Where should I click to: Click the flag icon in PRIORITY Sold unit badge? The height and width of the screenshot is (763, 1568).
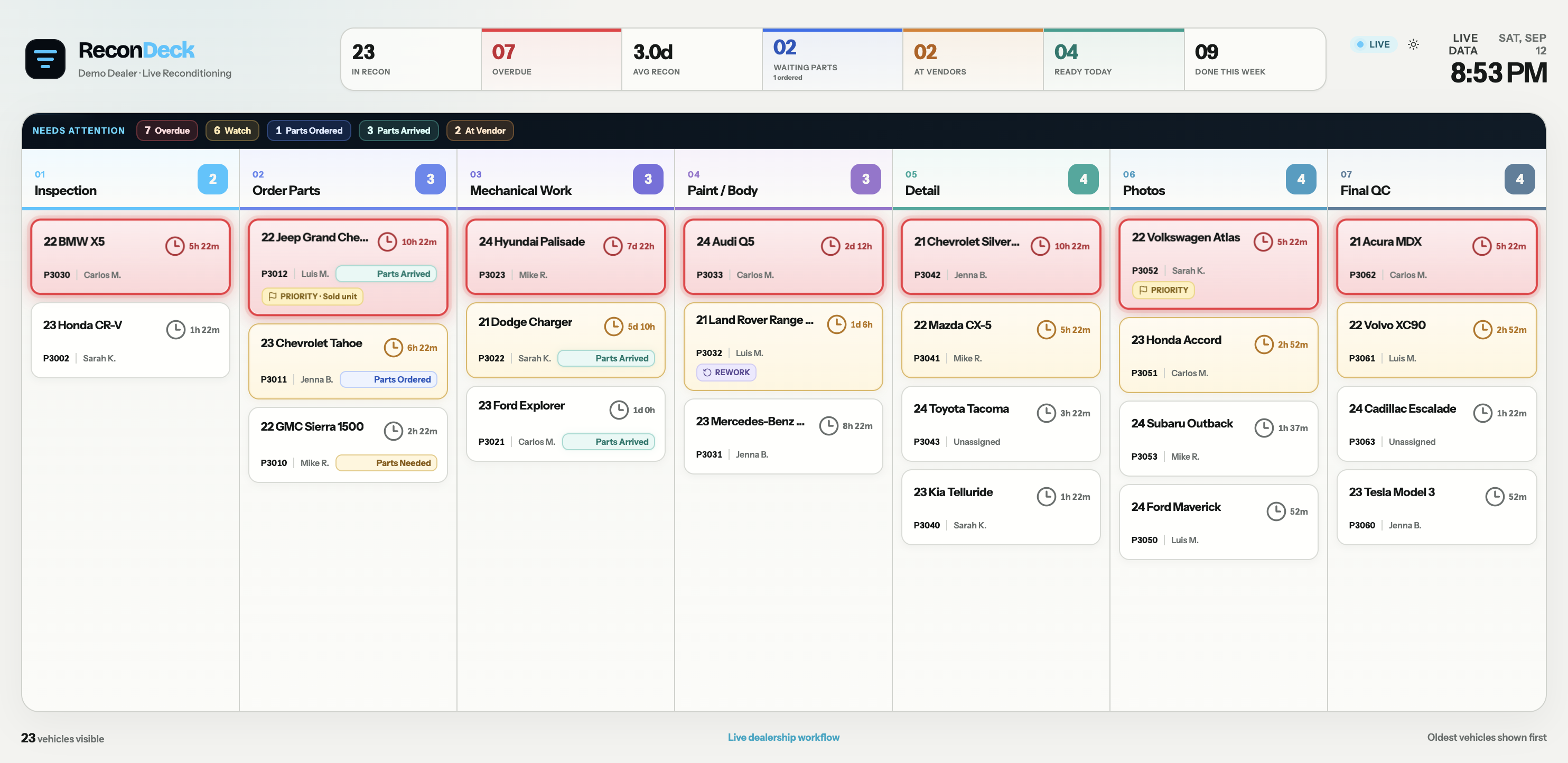point(273,296)
